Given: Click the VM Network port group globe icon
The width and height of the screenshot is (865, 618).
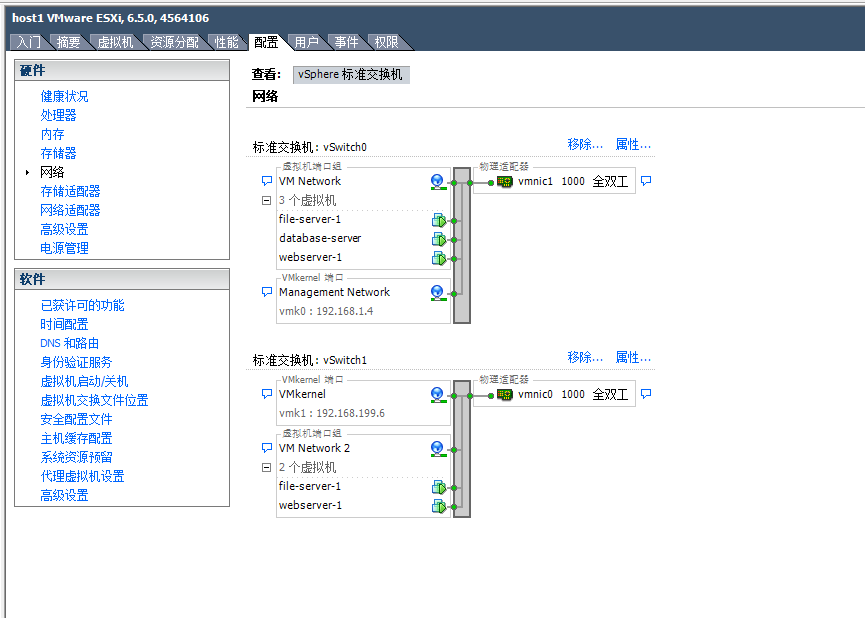Looking at the screenshot, I should click(x=437, y=182).
